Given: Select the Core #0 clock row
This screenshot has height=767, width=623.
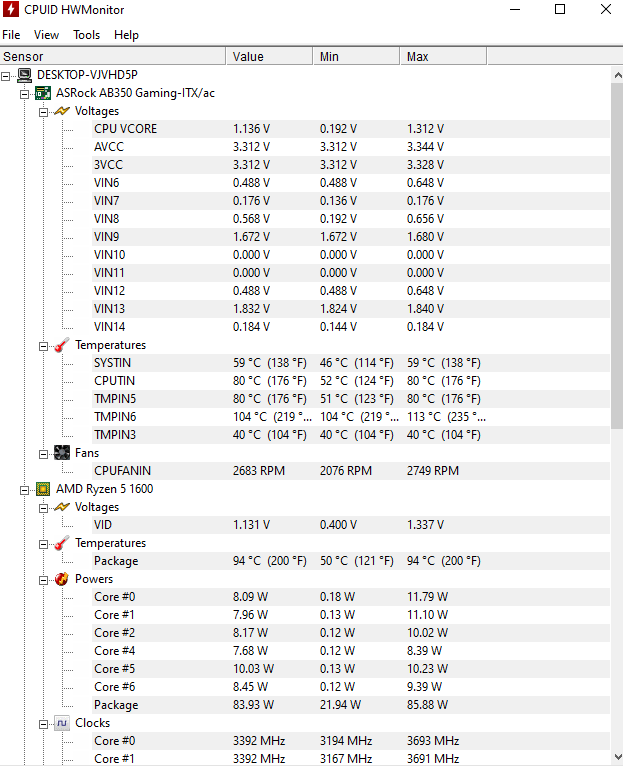Looking at the screenshot, I should click(351, 741).
